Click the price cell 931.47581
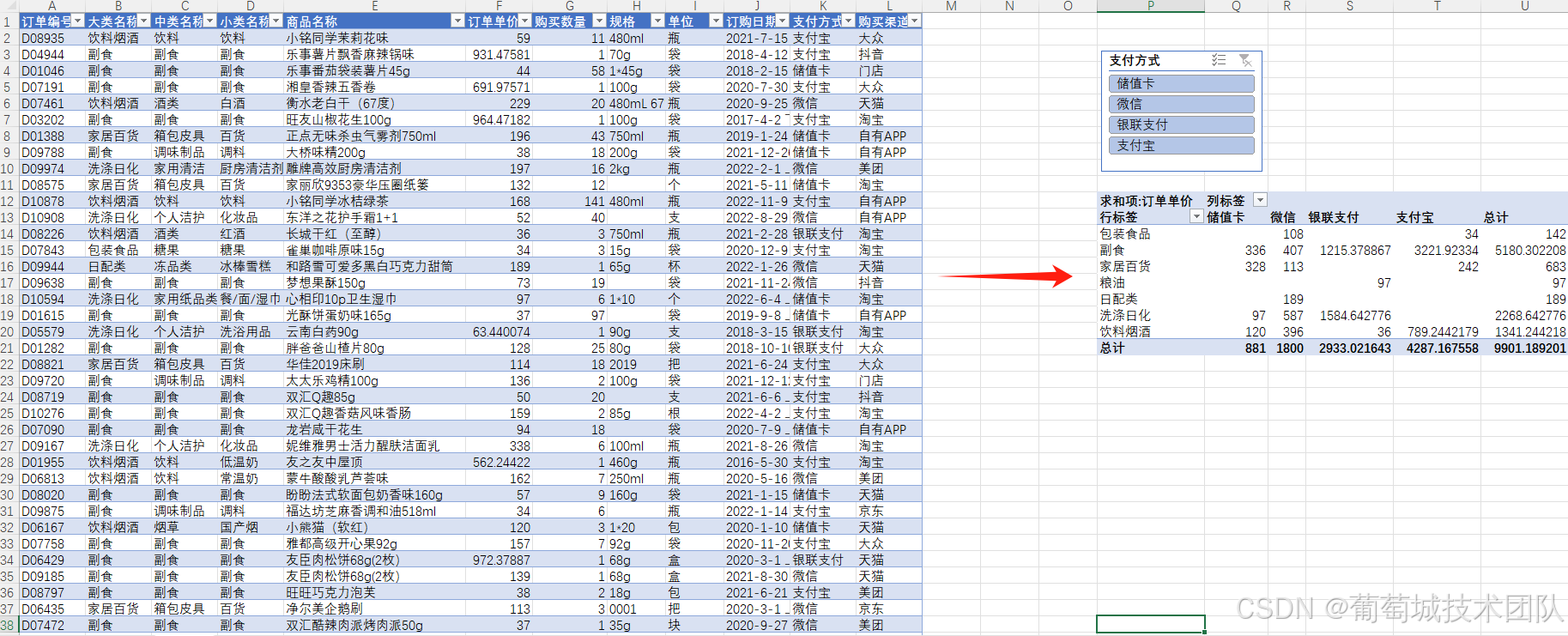This screenshot has height=636, width=1568. pyautogui.click(x=499, y=54)
